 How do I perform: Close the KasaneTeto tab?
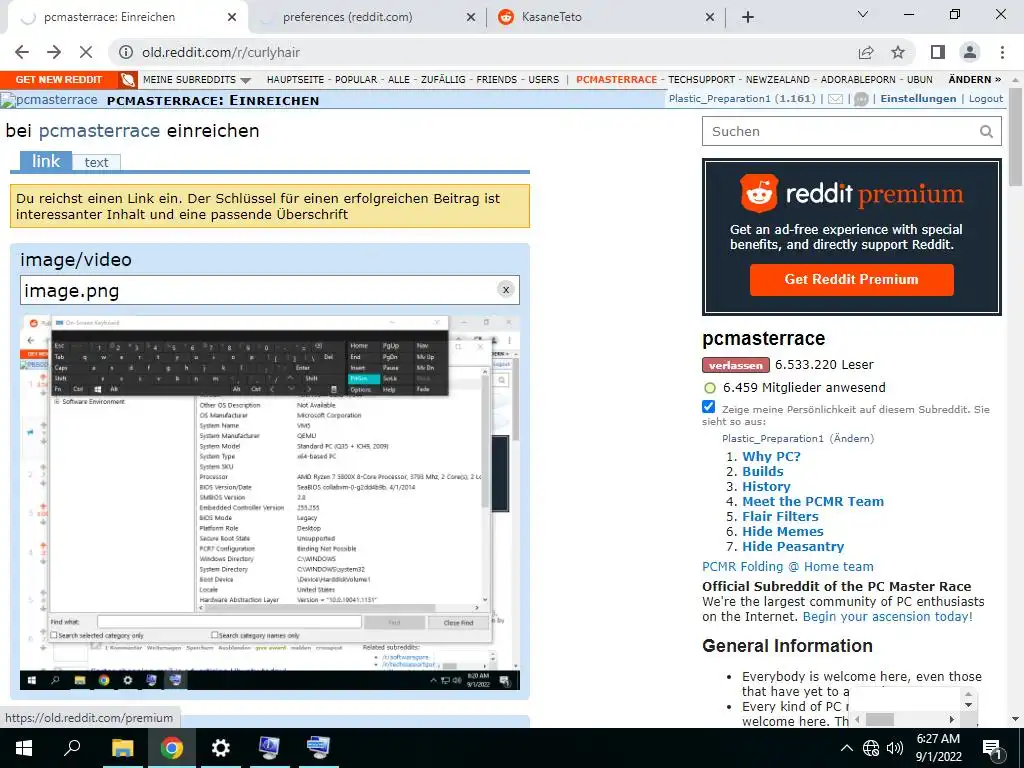pyautogui.click(x=710, y=17)
